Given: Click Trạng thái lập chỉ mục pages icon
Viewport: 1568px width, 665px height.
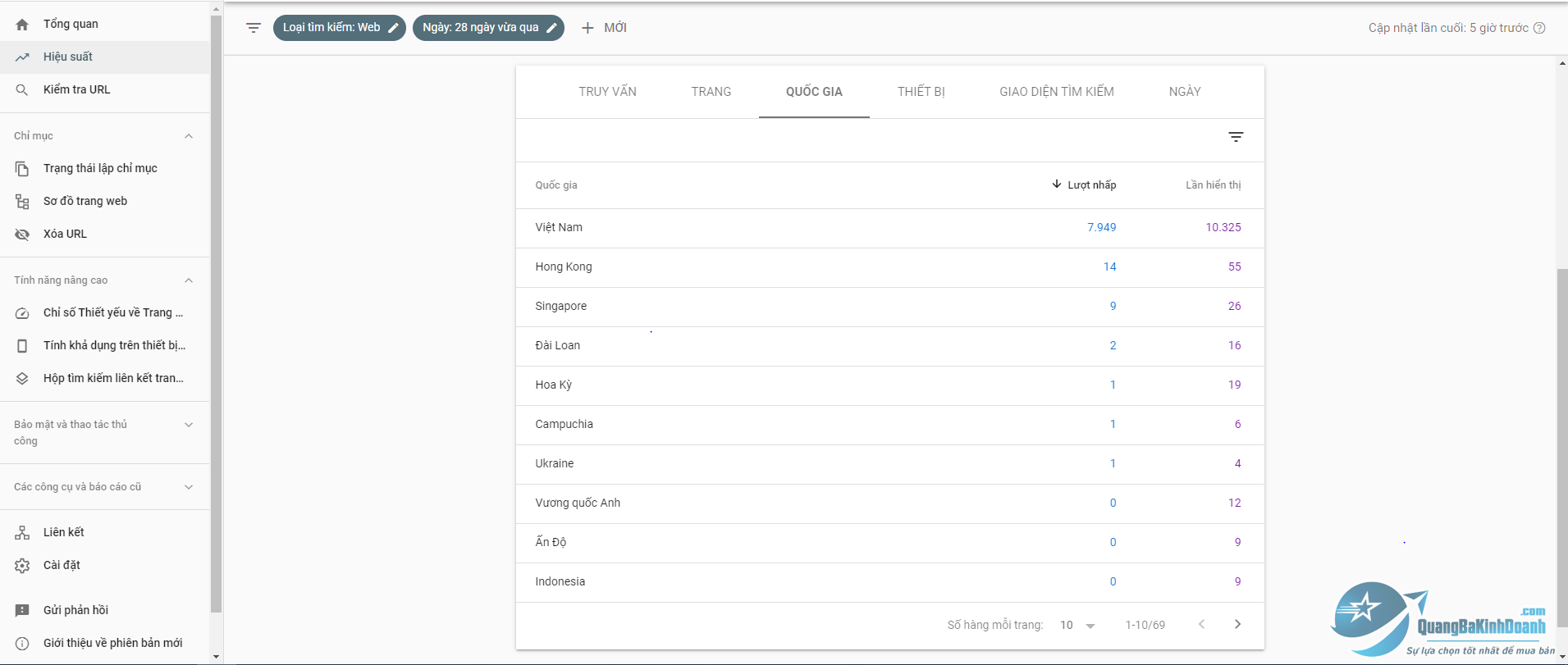Looking at the screenshot, I should click(22, 169).
